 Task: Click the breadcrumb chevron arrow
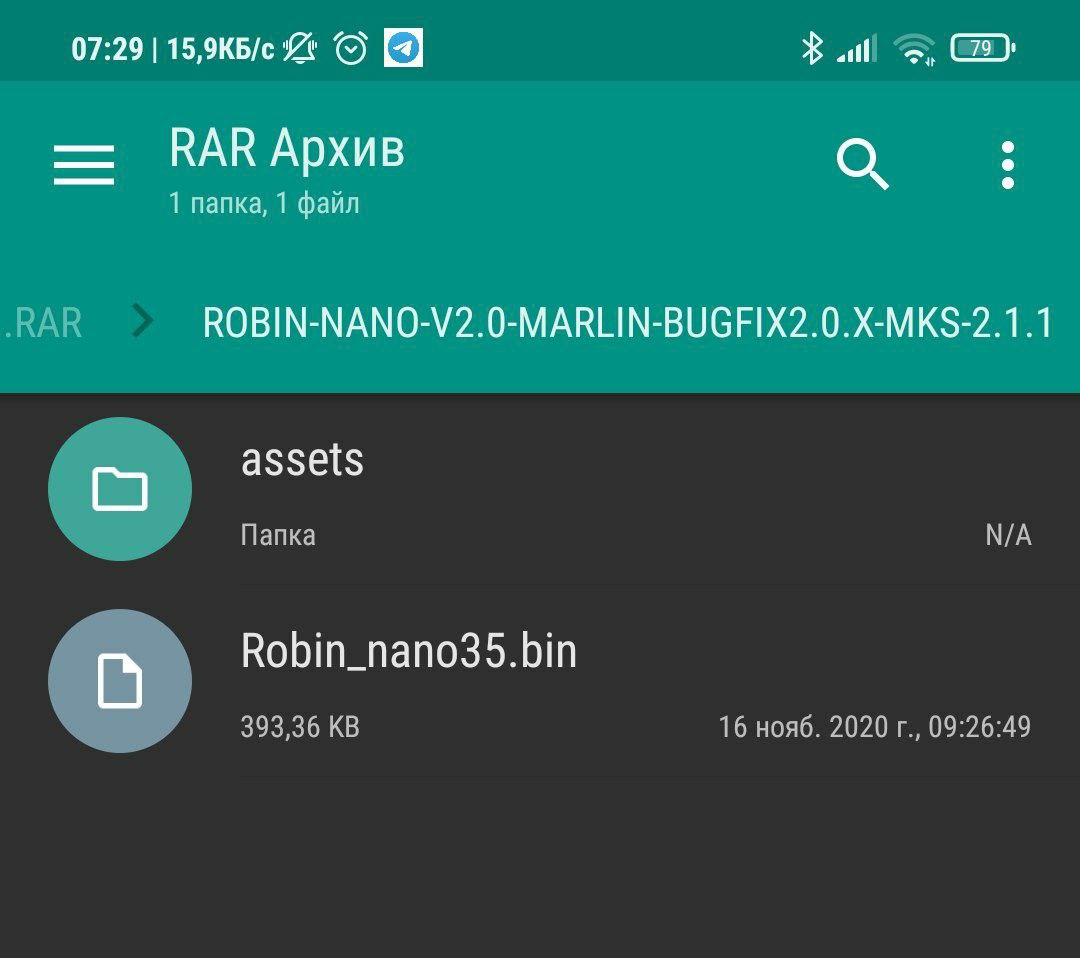coord(143,321)
